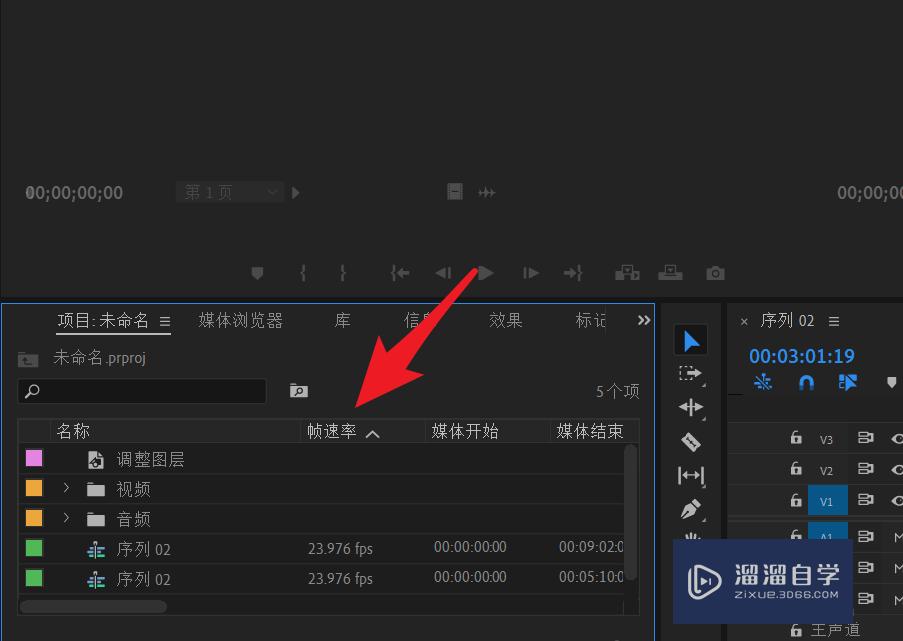The width and height of the screenshot is (903, 641).
Task: Toggle Linked Selection in the timeline
Action: click(x=848, y=382)
